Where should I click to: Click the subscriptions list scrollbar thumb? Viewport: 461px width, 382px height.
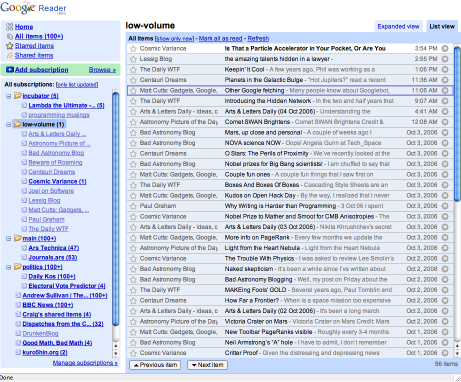pyautogui.click(x=116, y=209)
